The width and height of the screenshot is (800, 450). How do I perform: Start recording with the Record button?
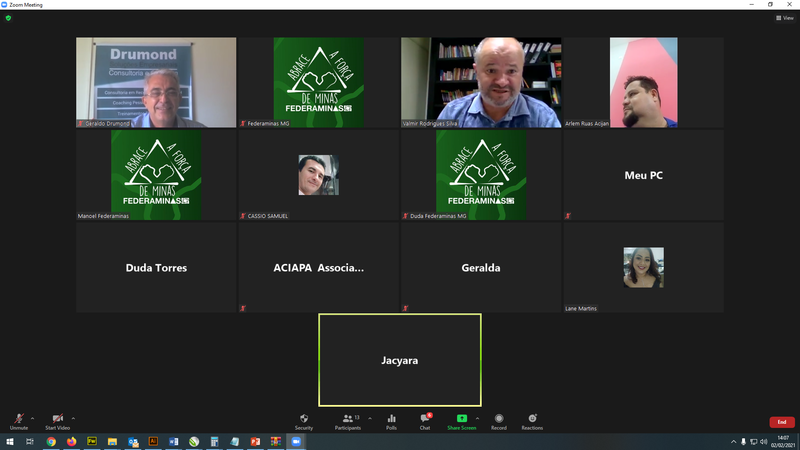tap(498, 420)
